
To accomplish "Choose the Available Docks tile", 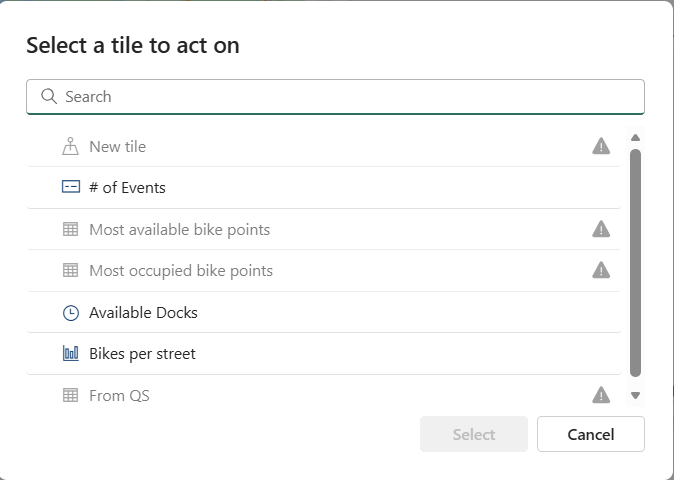I will point(143,313).
